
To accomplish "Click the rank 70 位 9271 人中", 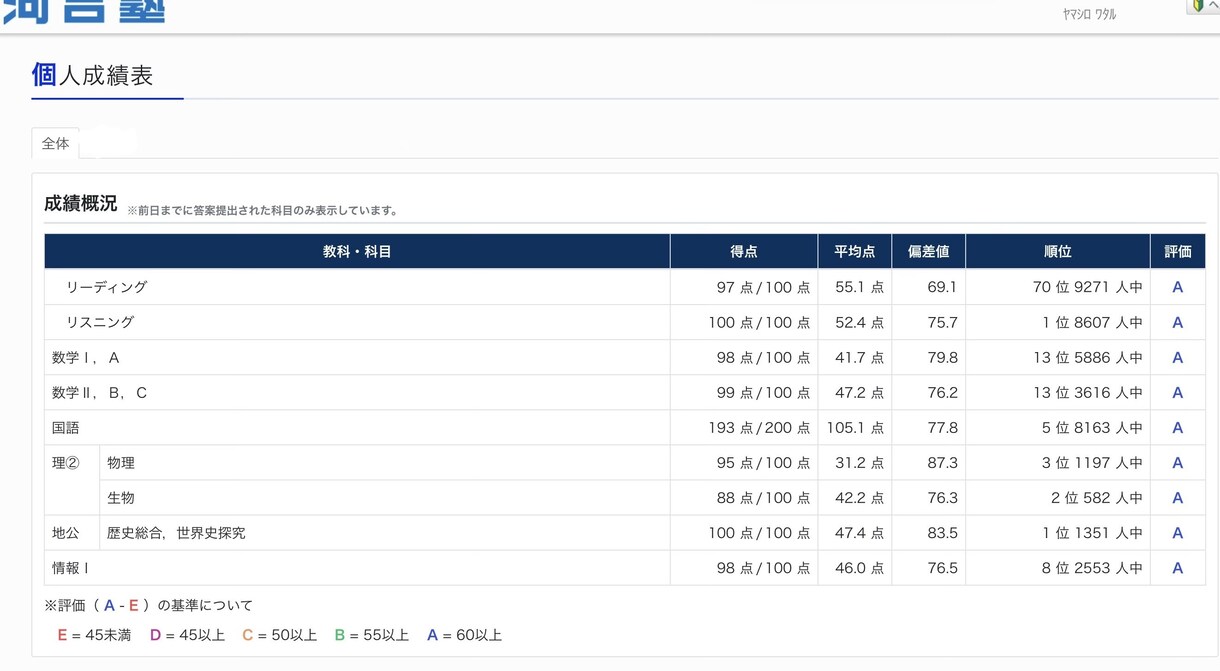I will [1088, 287].
